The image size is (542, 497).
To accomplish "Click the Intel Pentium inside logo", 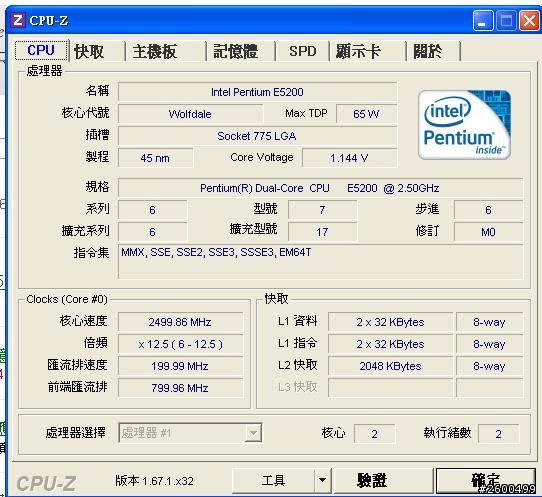I will [x=464, y=125].
